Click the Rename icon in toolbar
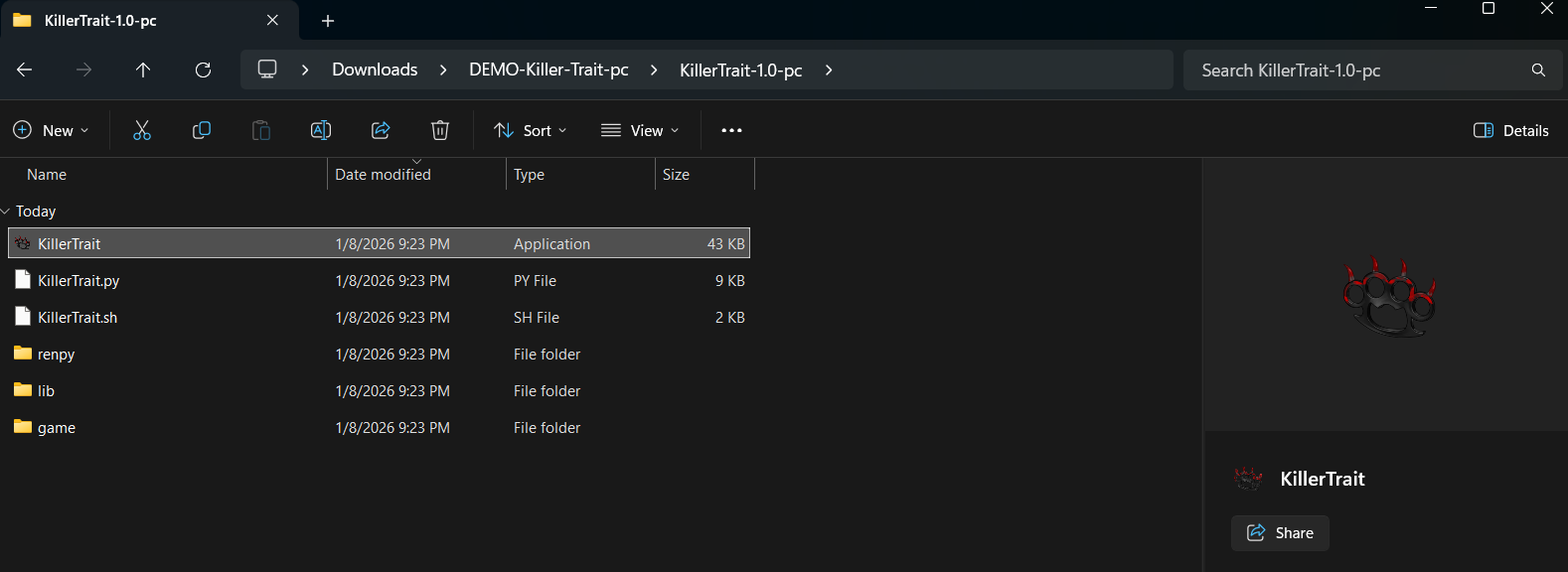The image size is (1568, 572). coord(321,130)
